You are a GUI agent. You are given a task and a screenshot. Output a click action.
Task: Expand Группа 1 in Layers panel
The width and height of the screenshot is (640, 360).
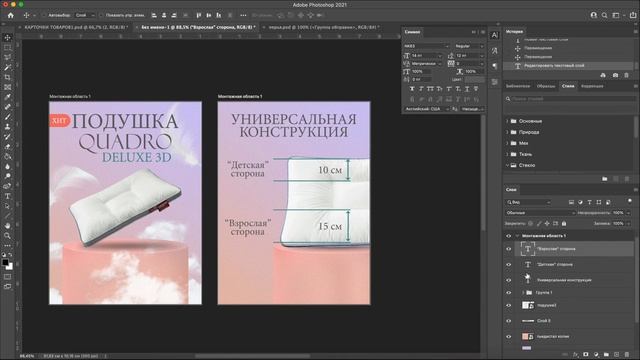pos(523,293)
